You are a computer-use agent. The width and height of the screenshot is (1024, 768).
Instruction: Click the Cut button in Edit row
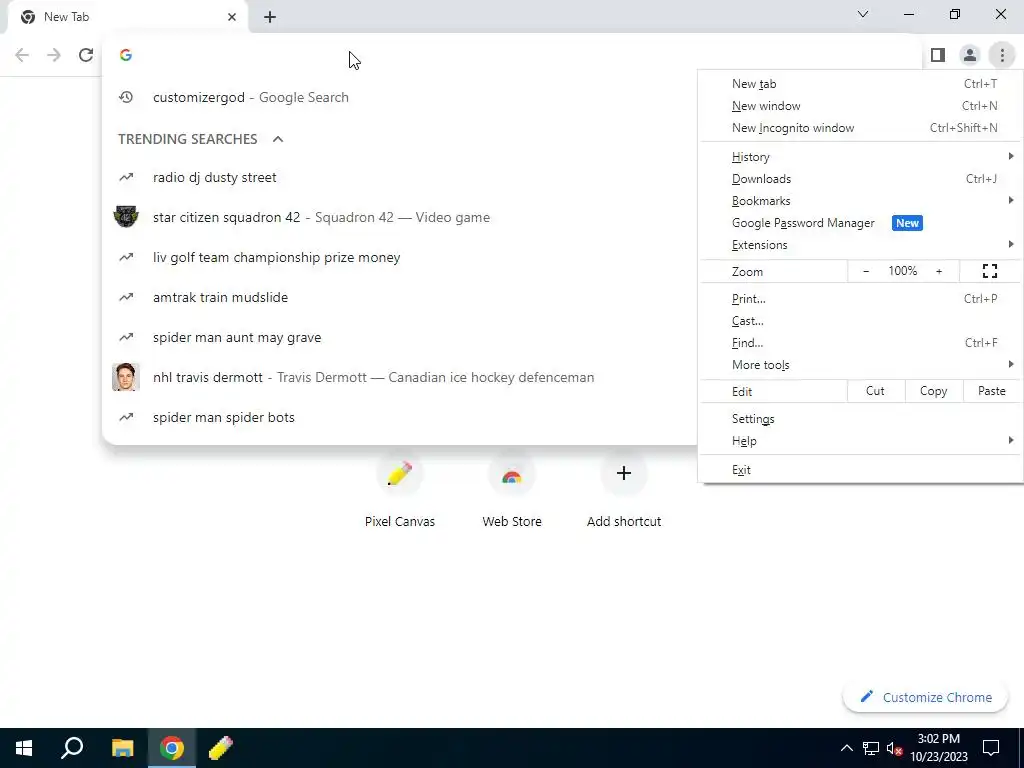pos(875,391)
